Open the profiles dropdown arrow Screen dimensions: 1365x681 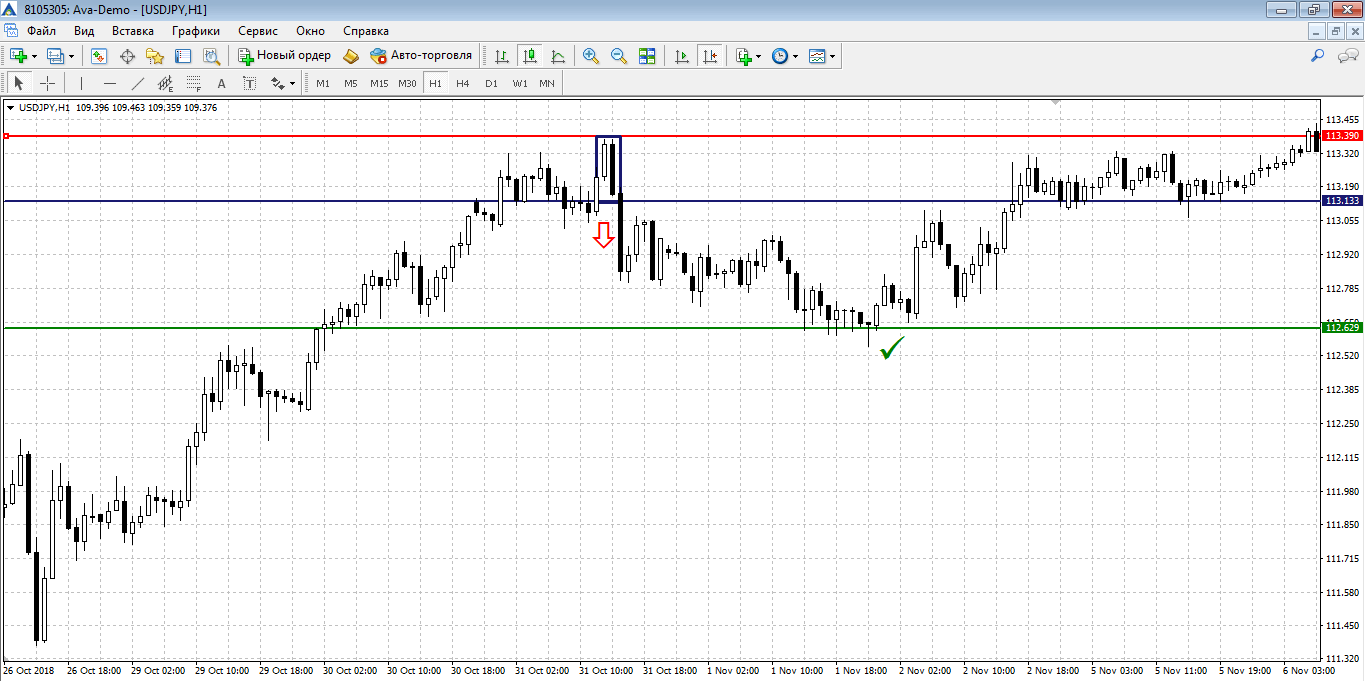click(x=71, y=57)
